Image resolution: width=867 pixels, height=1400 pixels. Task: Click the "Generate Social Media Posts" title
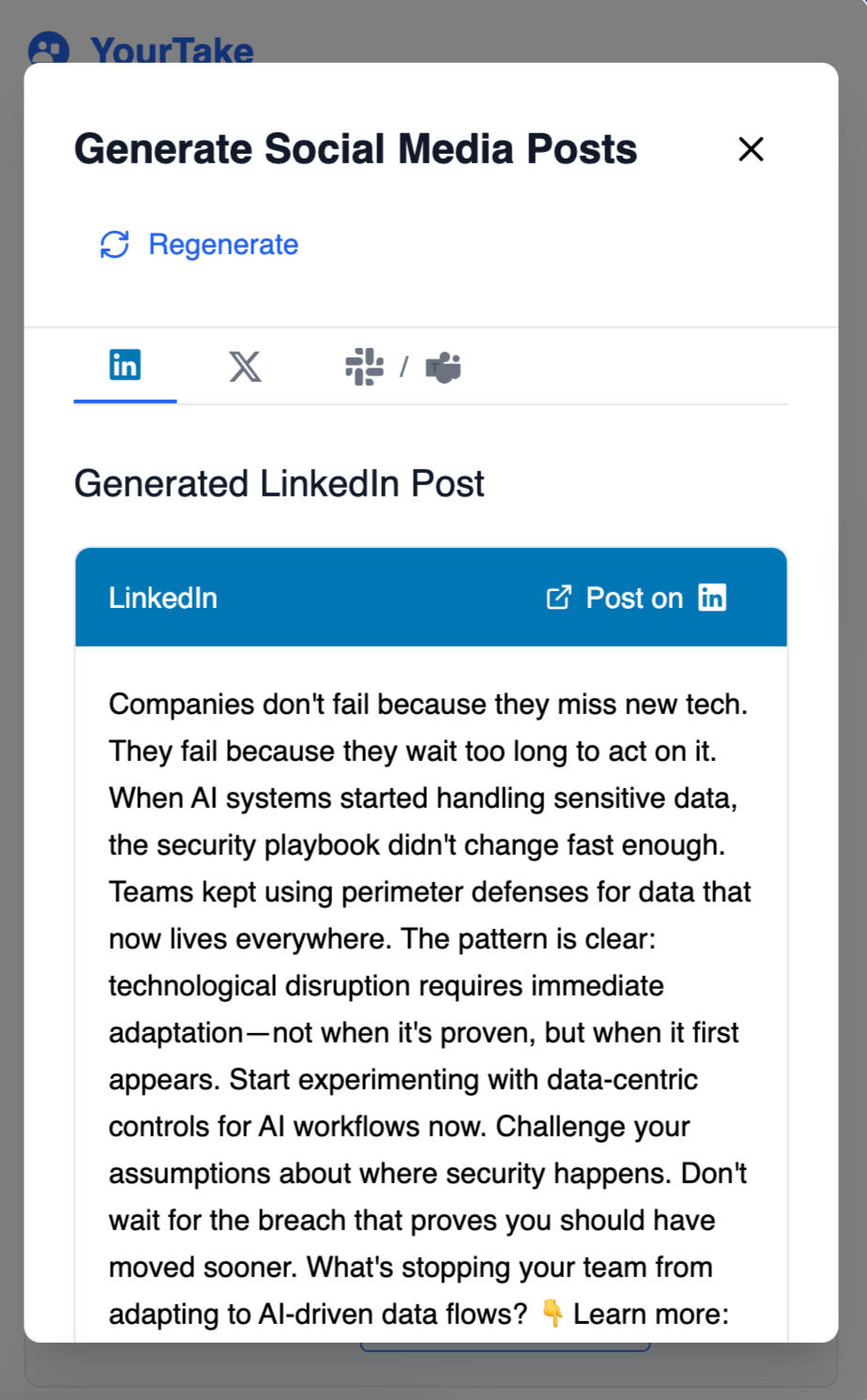(356, 149)
